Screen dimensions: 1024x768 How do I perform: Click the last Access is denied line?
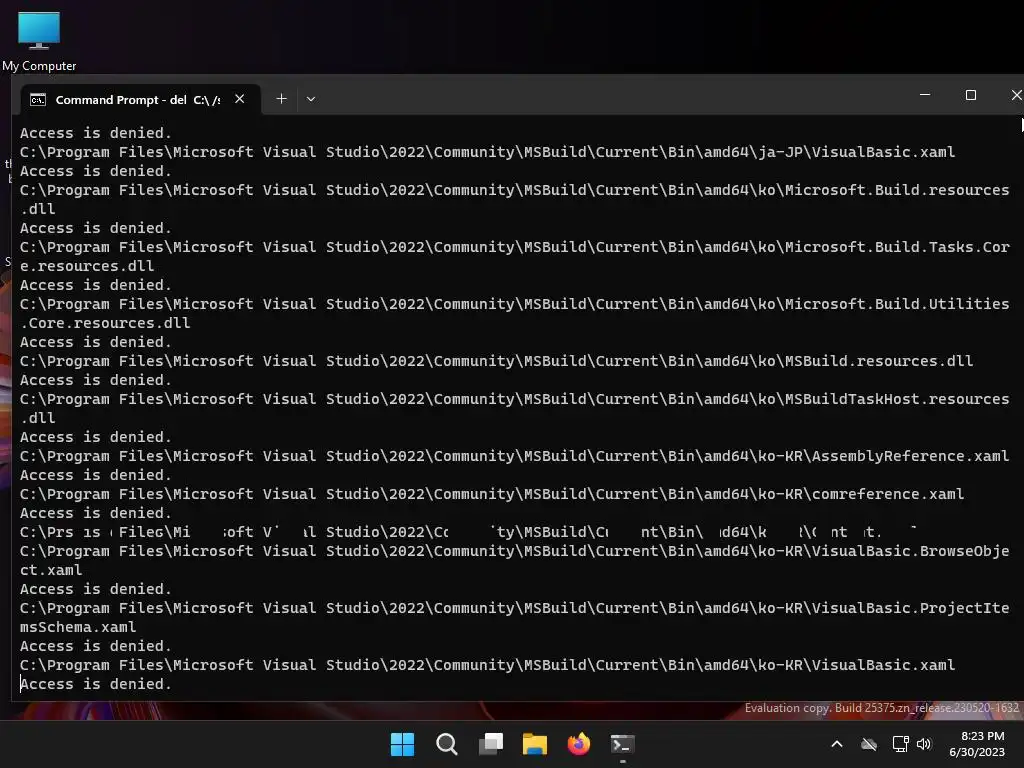[x=96, y=684]
